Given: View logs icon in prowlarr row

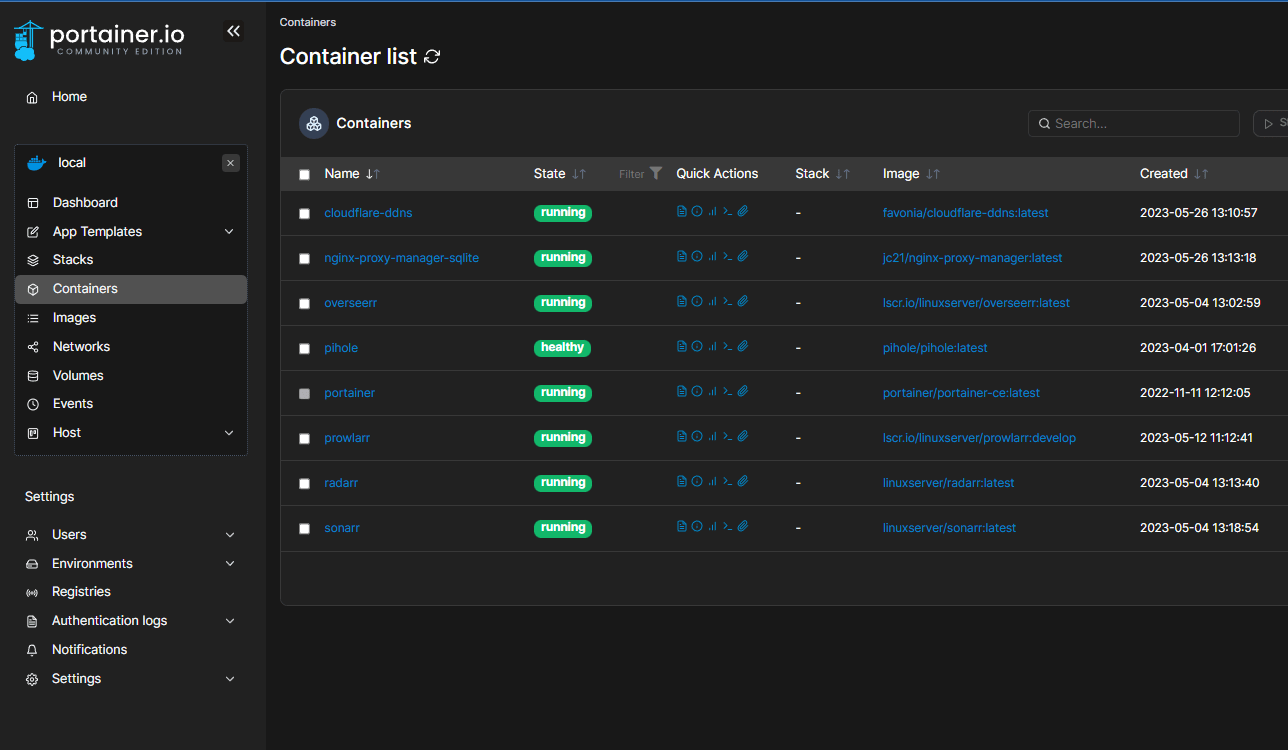Looking at the screenshot, I should coord(682,437).
